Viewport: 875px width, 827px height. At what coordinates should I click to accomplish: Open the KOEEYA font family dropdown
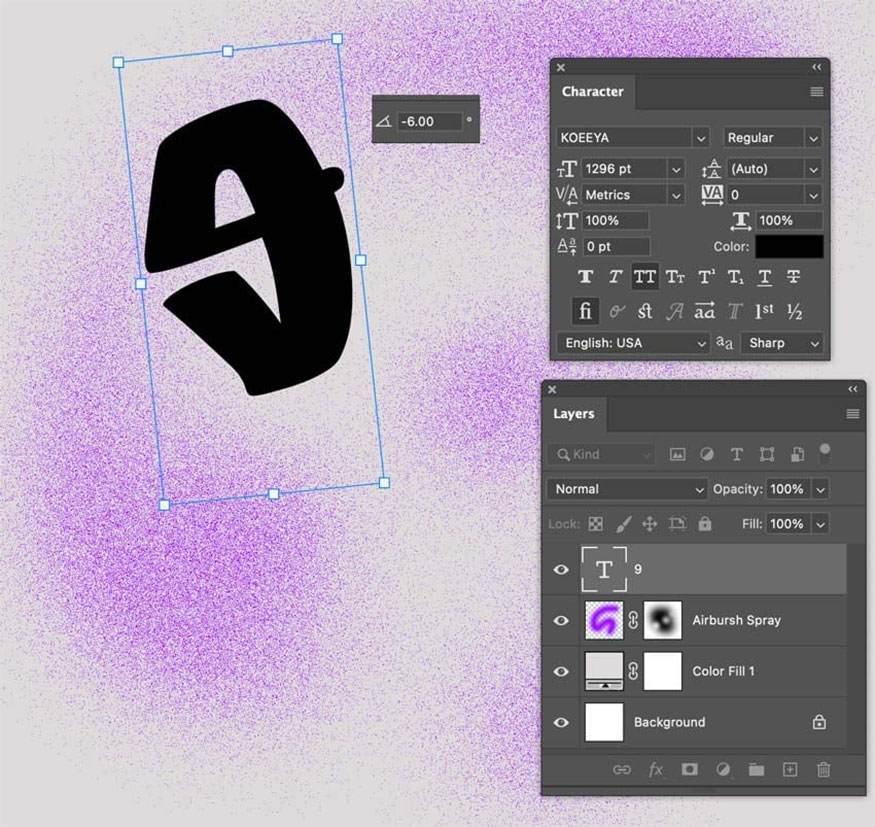click(x=634, y=138)
